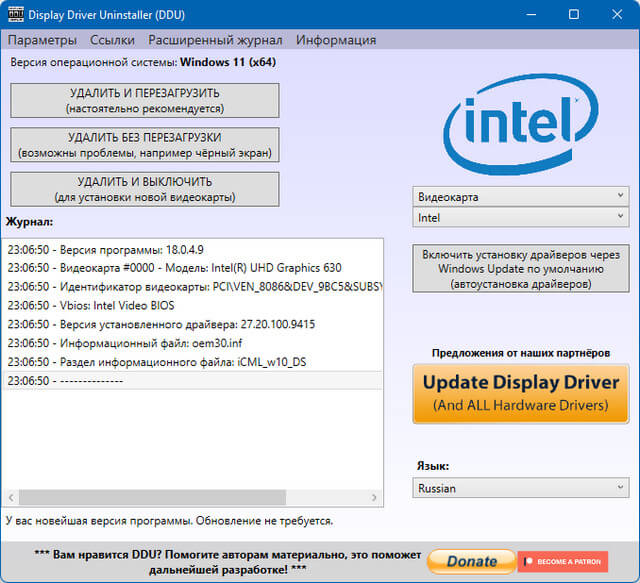The image size is (640, 583).
Task: Open the Параметры menu
Action: click(42, 40)
